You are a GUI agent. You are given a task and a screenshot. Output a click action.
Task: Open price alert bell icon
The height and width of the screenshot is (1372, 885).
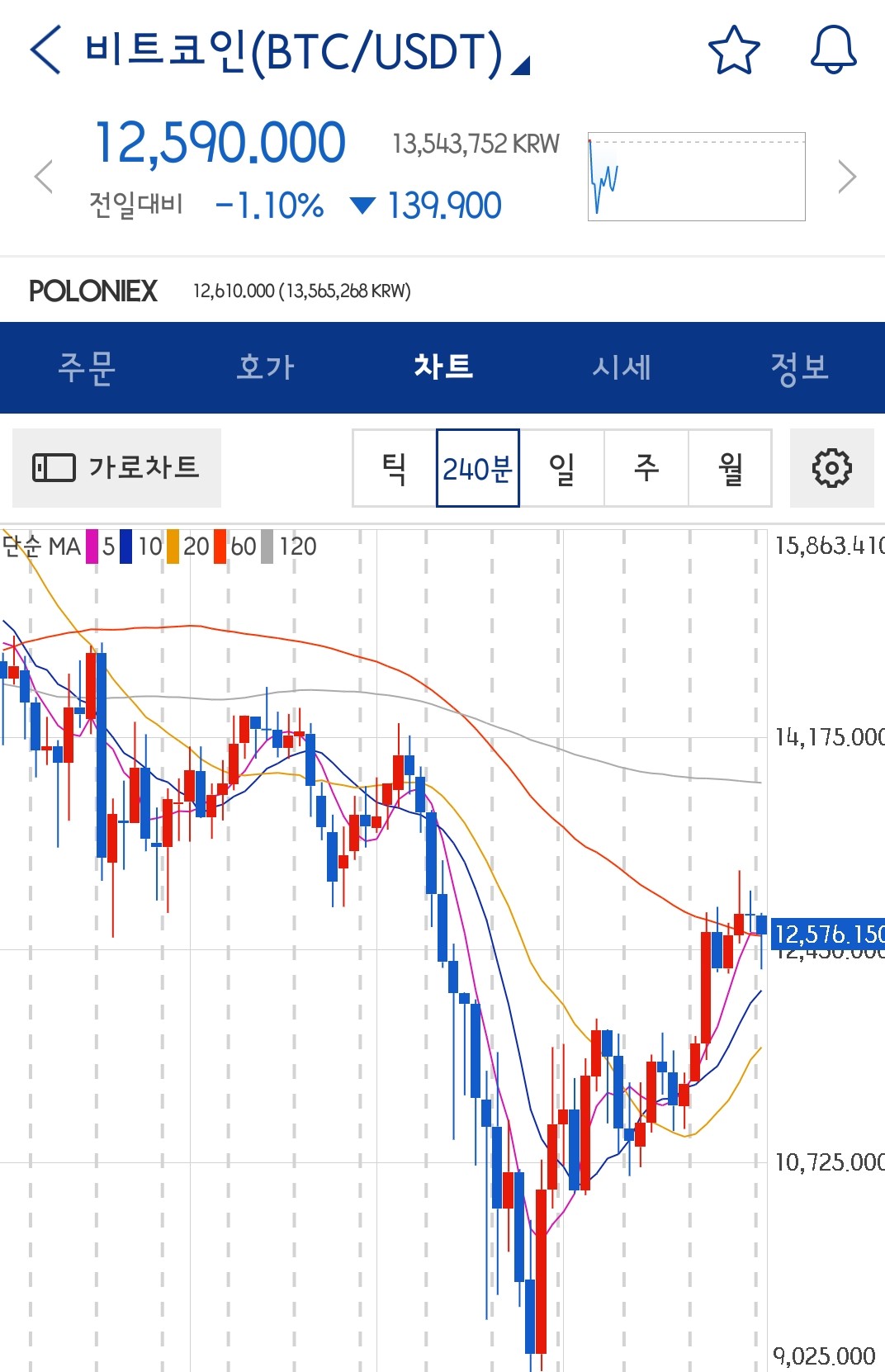tap(833, 50)
